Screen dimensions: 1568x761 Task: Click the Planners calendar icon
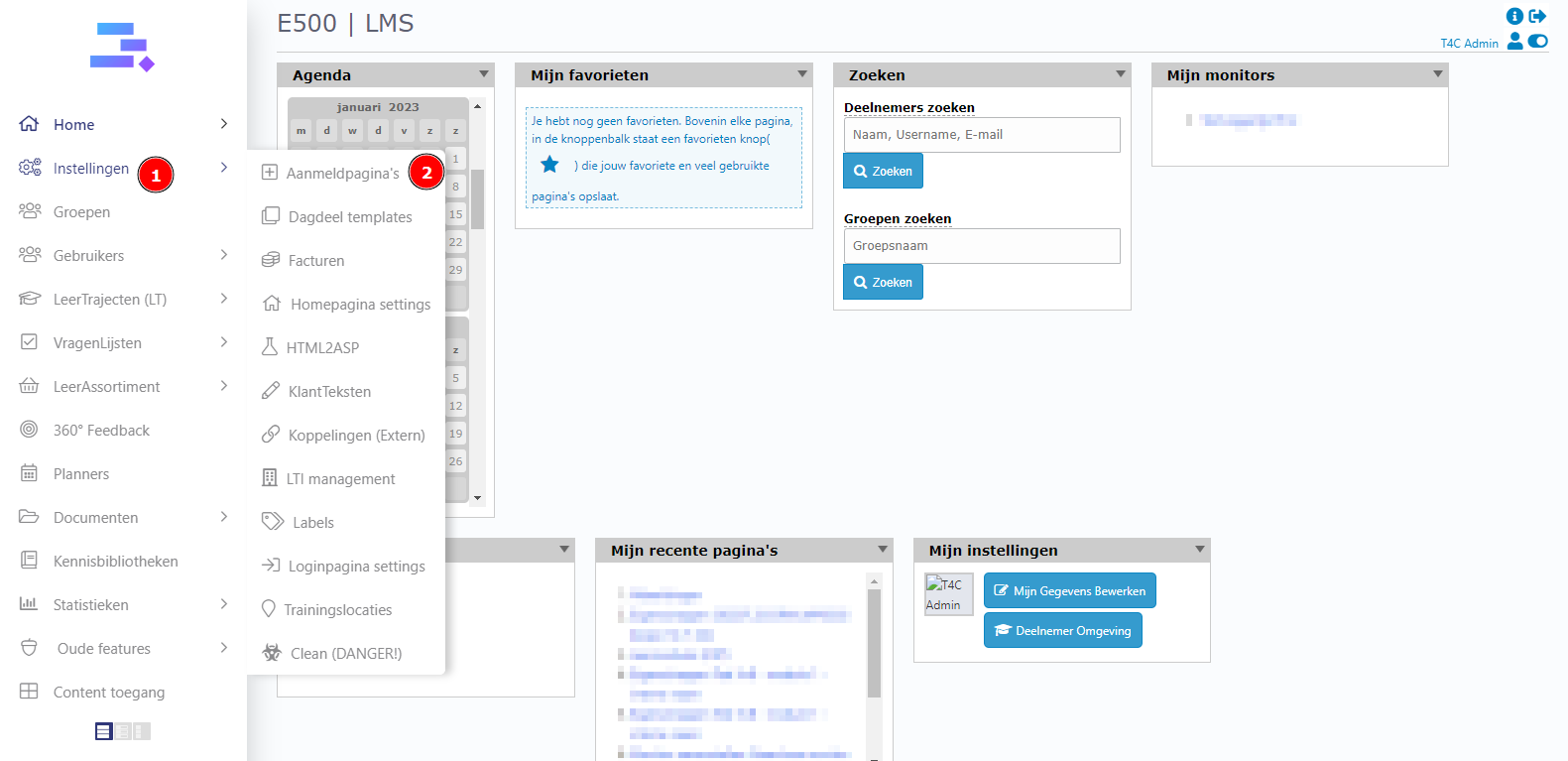[29, 473]
